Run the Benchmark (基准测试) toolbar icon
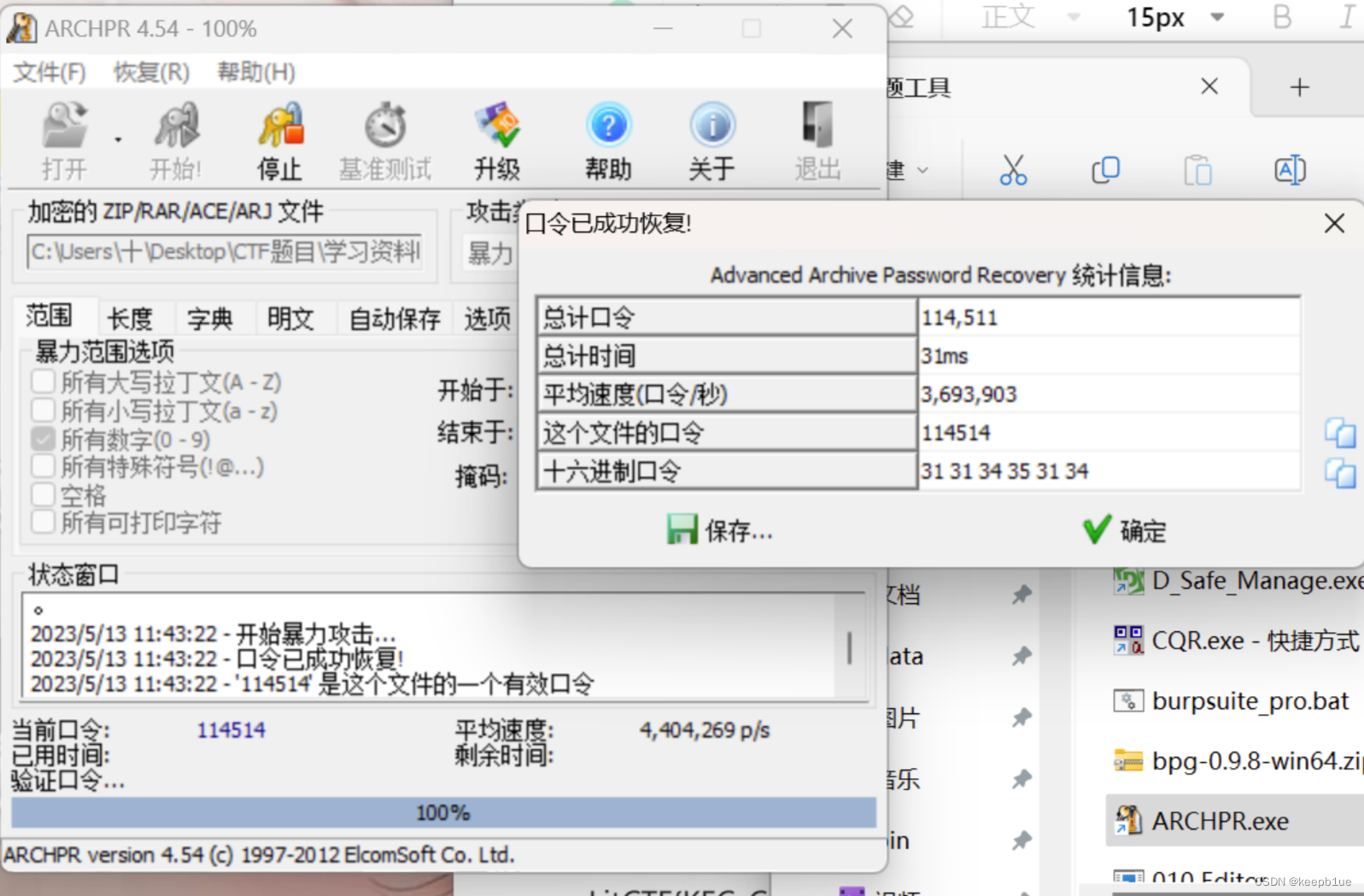Viewport: 1364px width, 896px height. click(385, 140)
